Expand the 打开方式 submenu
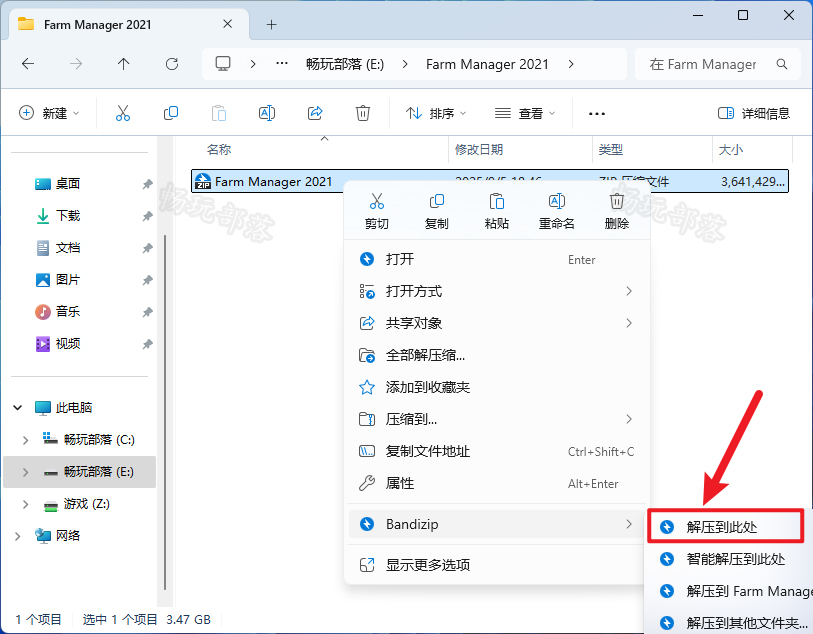This screenshot has width=813, height=634. [497, 291]
